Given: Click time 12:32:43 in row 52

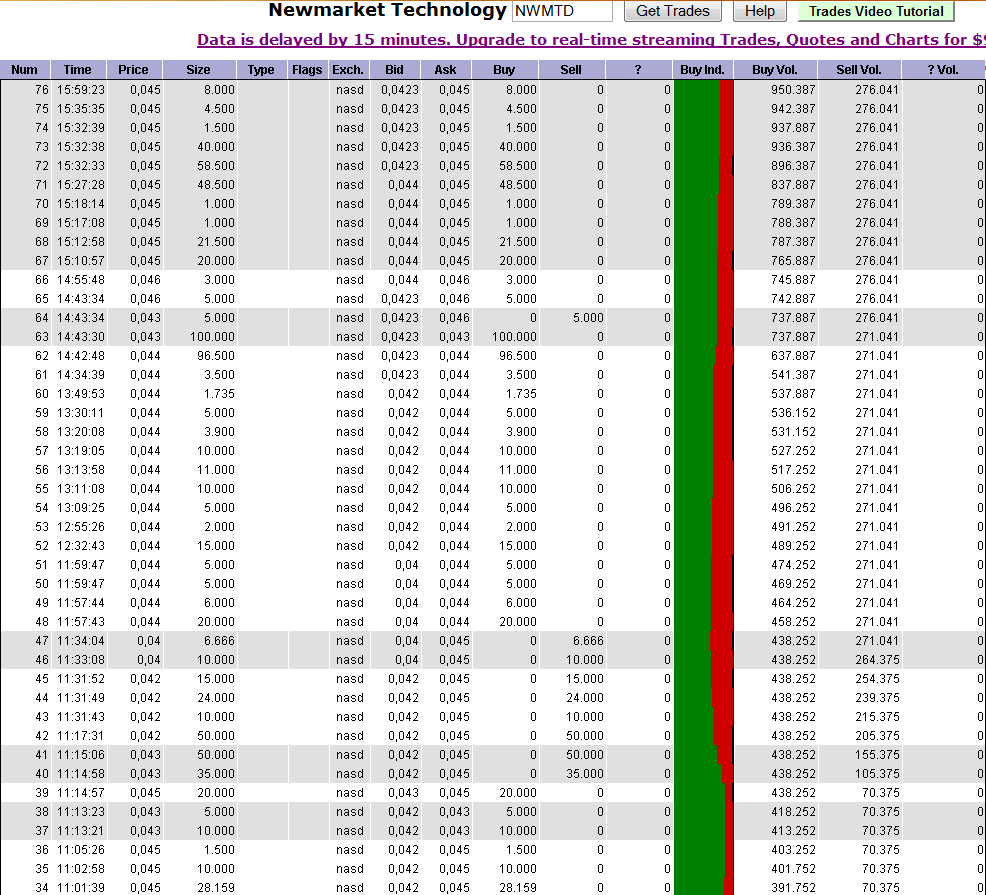Looking at the screenshot, I should [80, 546].
